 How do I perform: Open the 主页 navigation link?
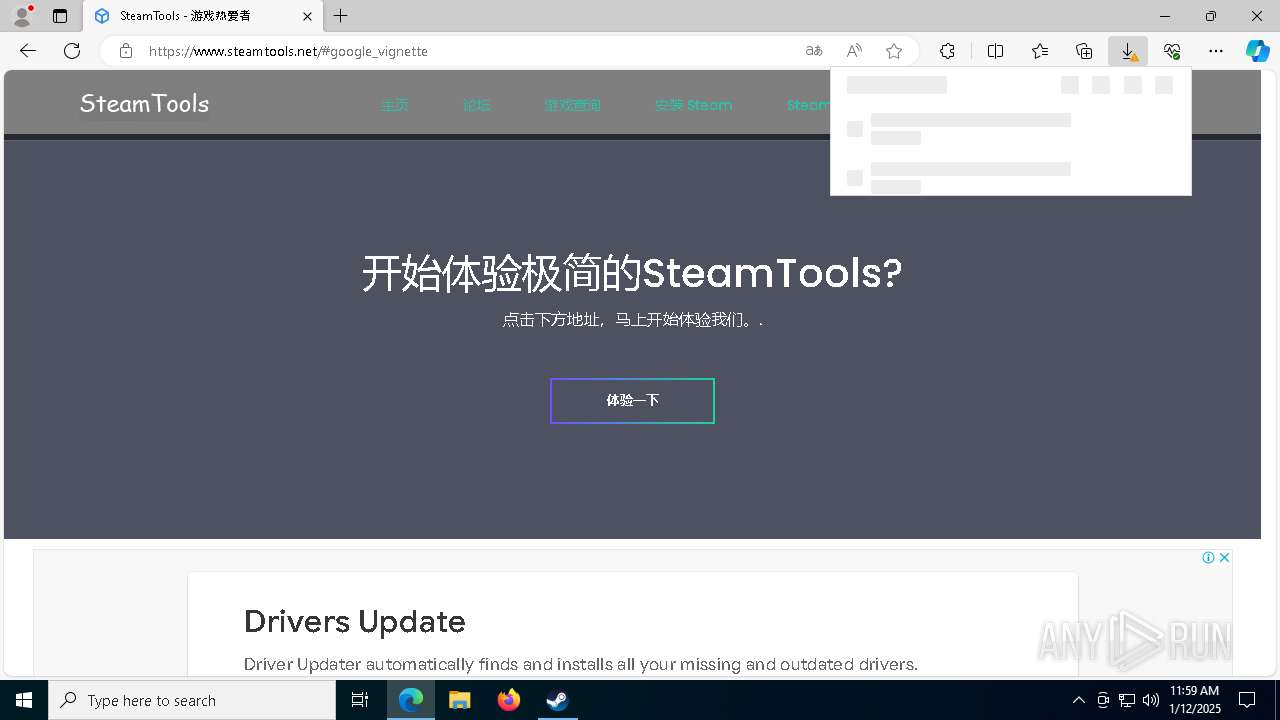pyautogui.click(x=395, y=105)
